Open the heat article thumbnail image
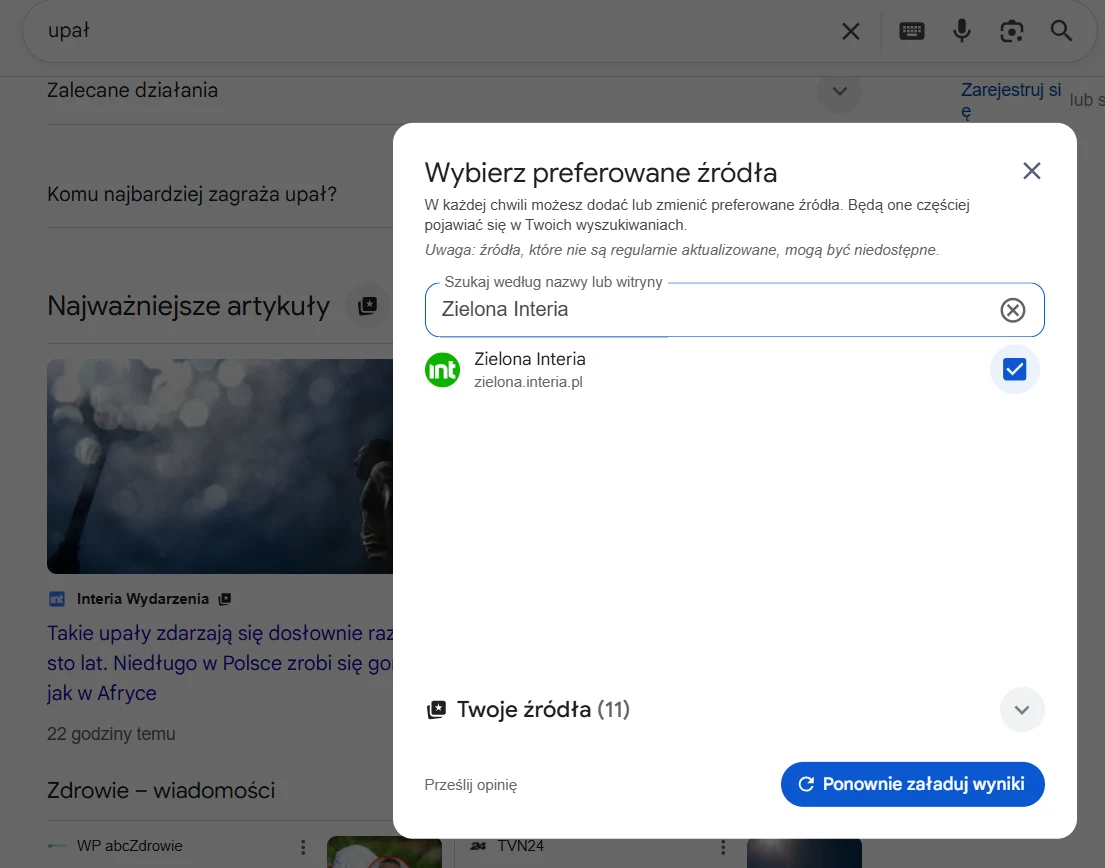This screenshot has width=1105, height=868. click(x=220, y=466)
